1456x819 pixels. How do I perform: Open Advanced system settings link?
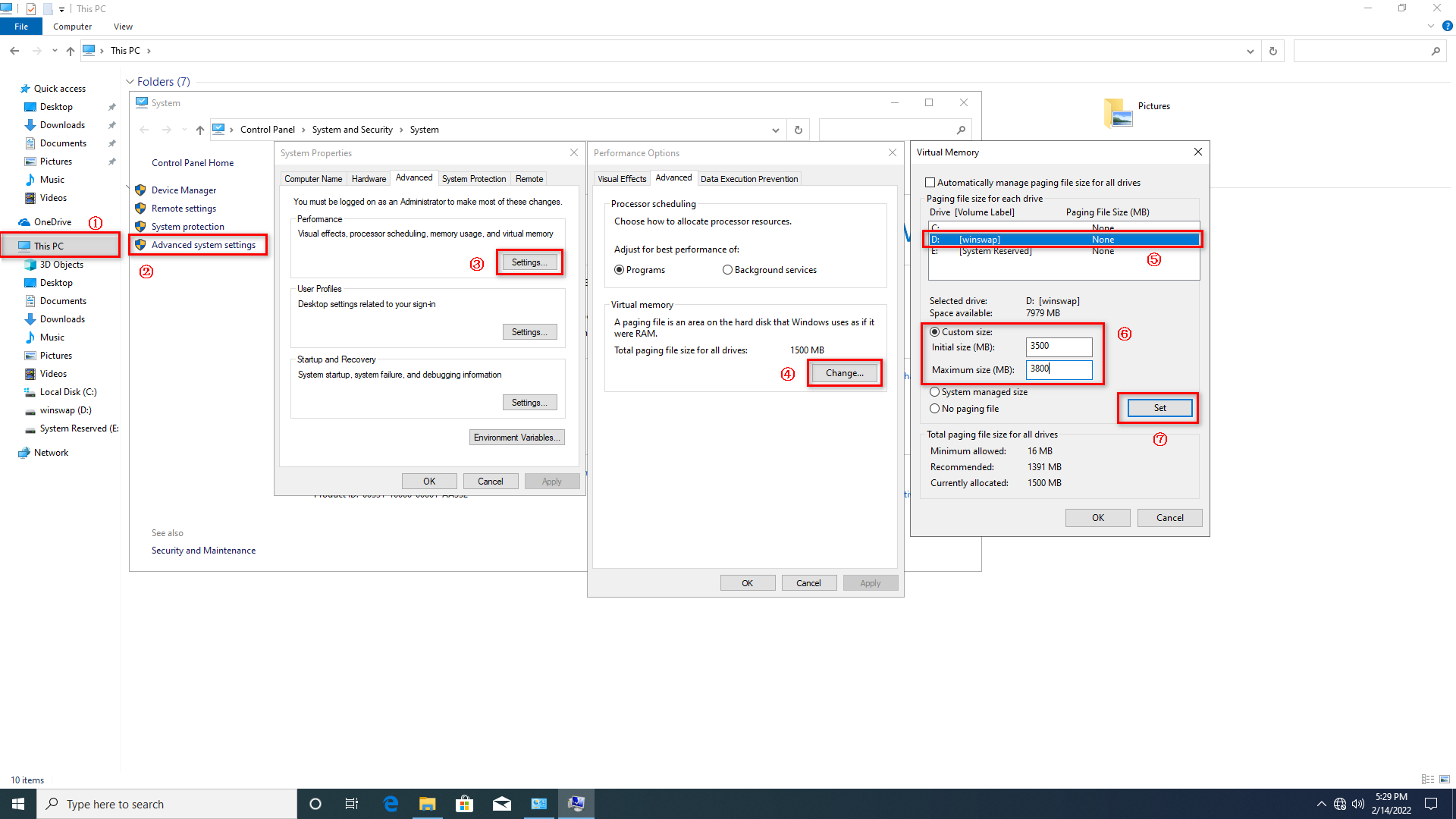point(203,245)
